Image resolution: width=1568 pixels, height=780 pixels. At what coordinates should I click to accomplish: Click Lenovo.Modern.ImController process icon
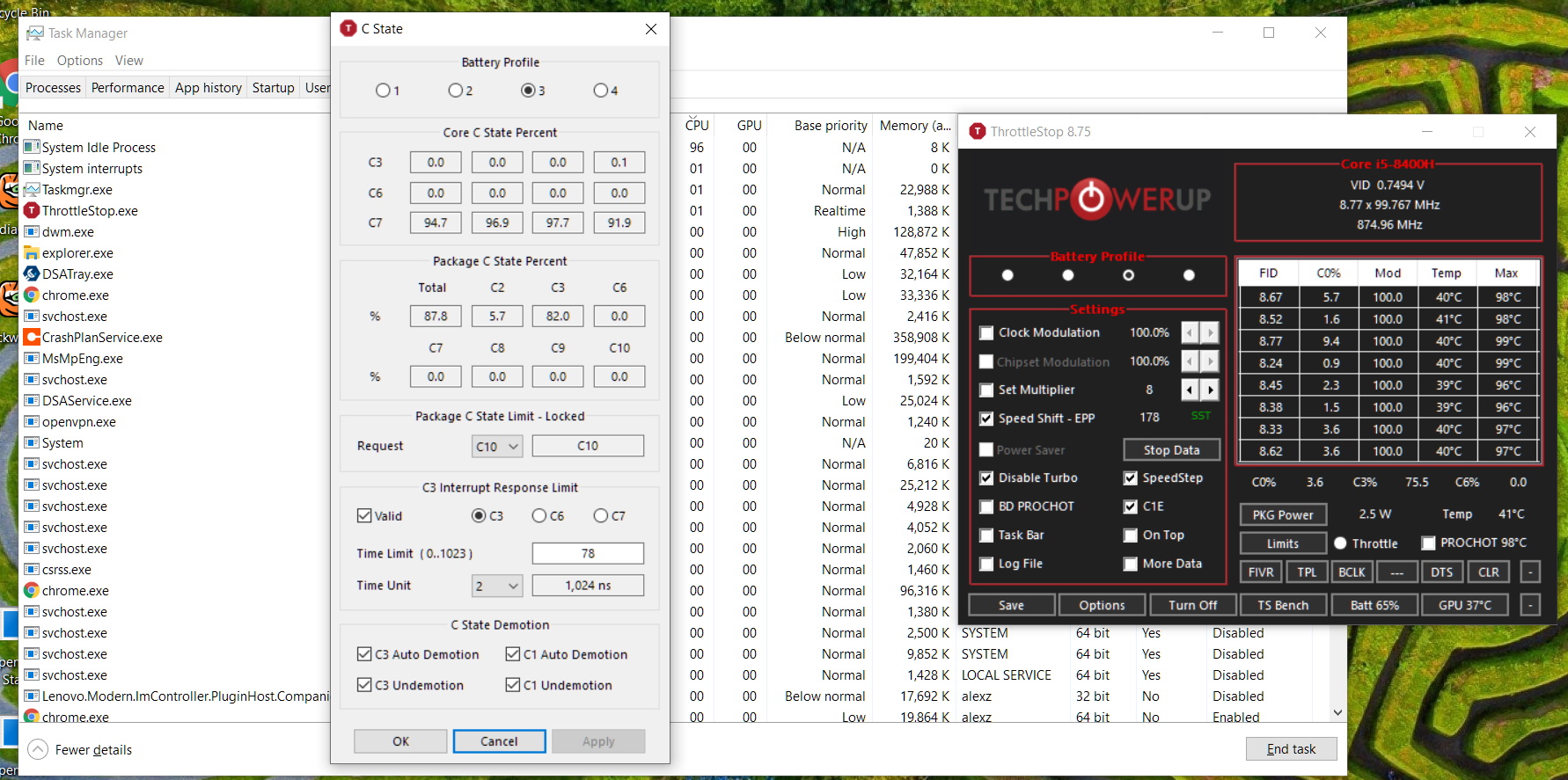[32, 696]
